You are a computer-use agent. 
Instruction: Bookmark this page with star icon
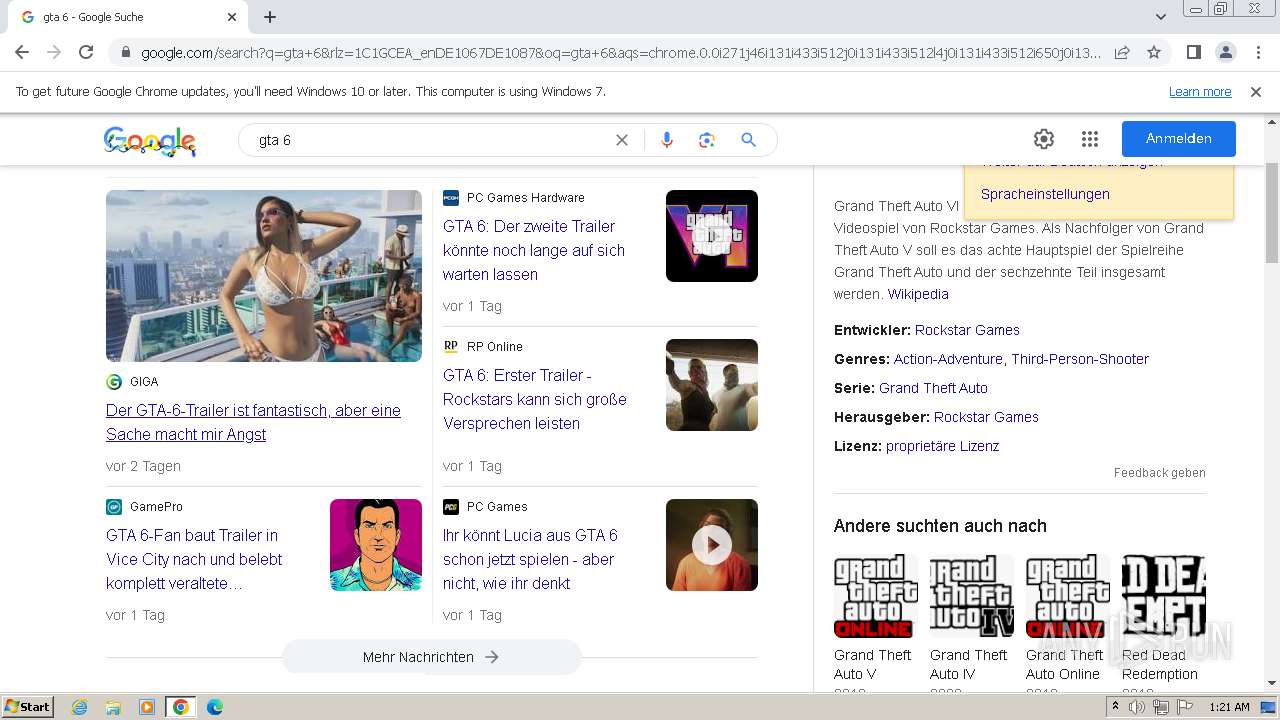1154,52
